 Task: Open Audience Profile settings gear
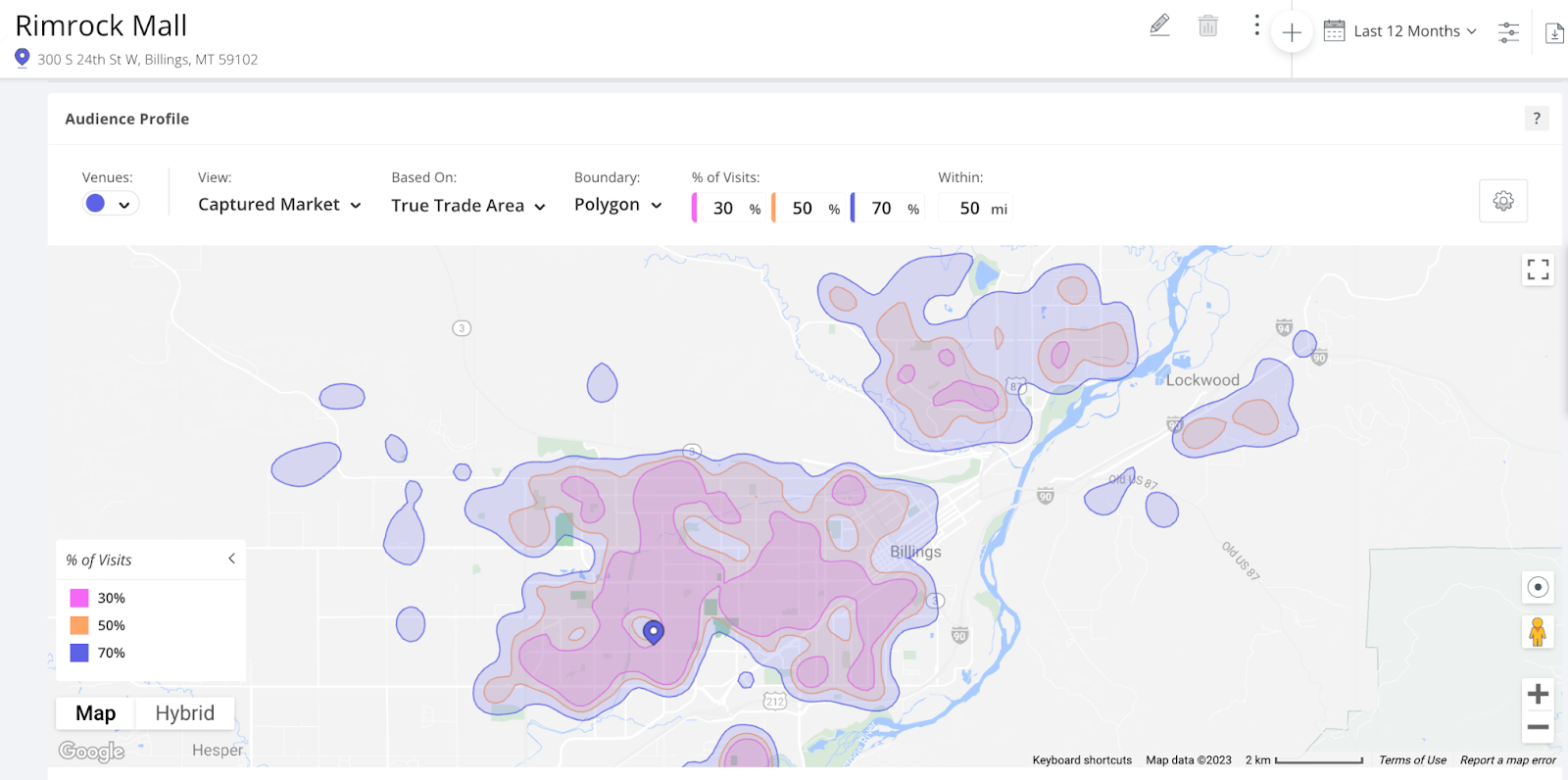pyautogui.click(x=1502, y=201)
